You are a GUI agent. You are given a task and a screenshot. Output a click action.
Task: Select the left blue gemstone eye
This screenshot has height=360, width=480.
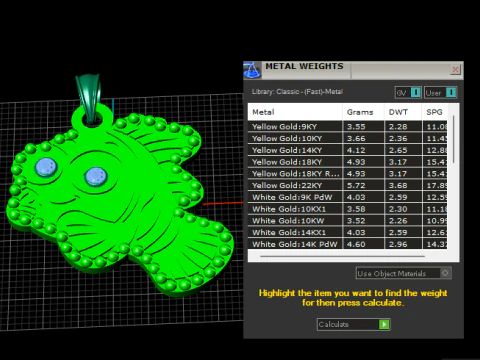pos(46,167)
